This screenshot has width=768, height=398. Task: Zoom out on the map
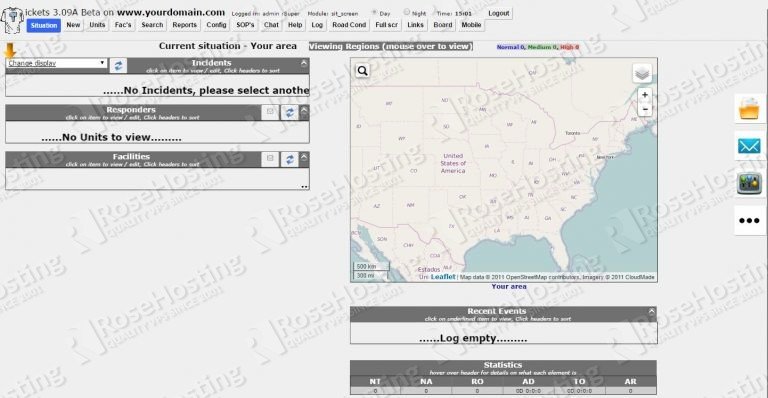[x=645, y=109]
